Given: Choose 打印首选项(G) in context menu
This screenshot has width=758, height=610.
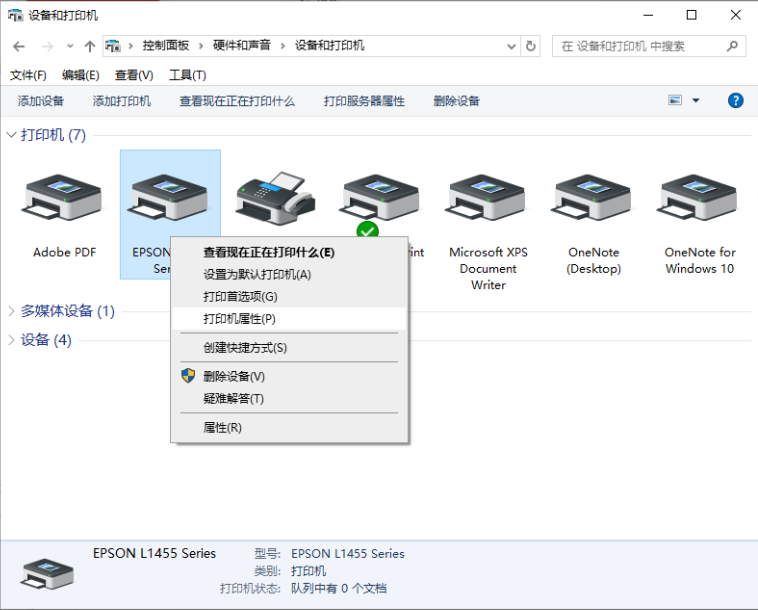Looking at the screenshot, I should click(x=289, y=296).
